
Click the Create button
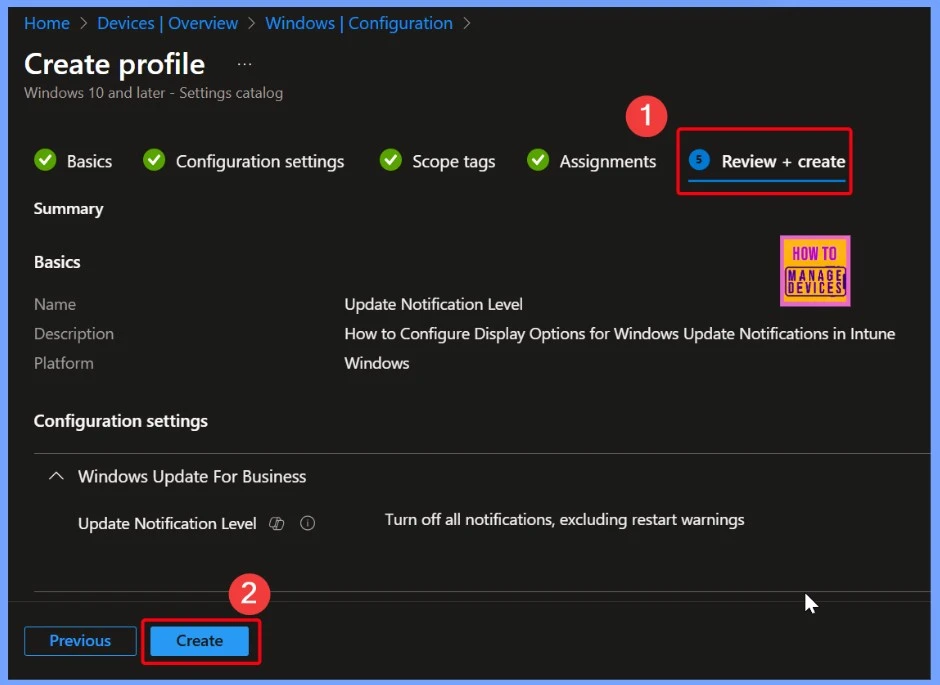200,641
